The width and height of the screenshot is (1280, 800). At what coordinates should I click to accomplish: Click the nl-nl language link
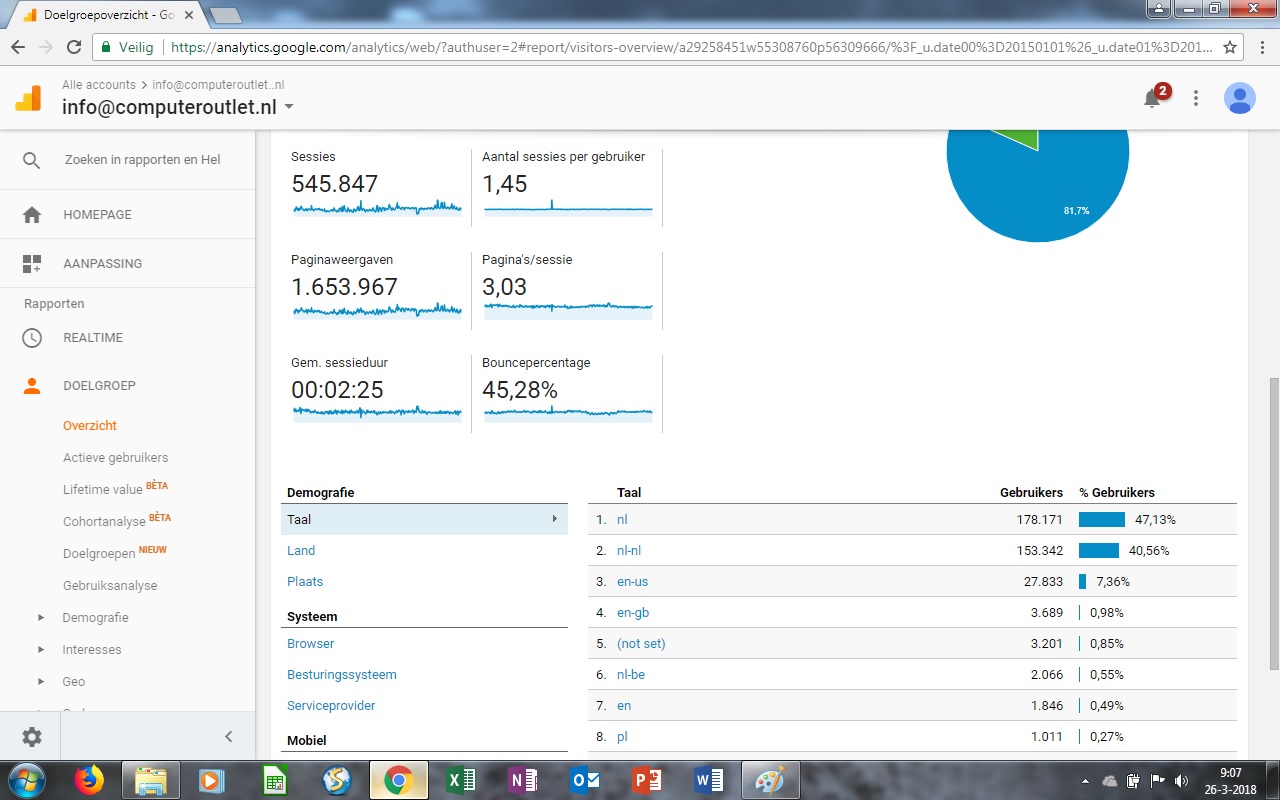coord(629,551)
